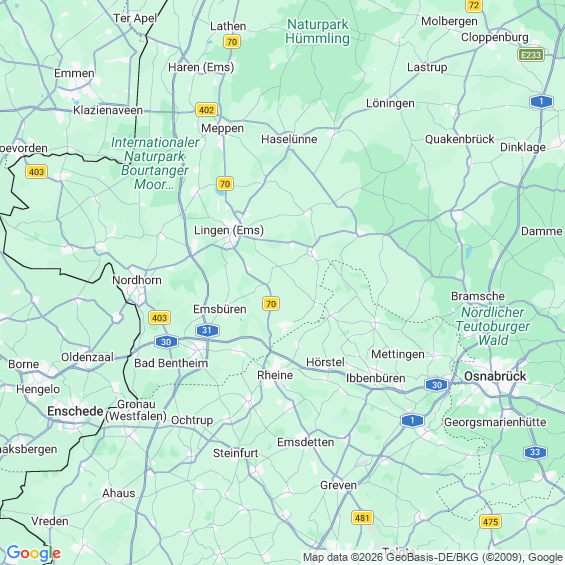
Task: Select the Meppen town label
Action: coord(222,128)
